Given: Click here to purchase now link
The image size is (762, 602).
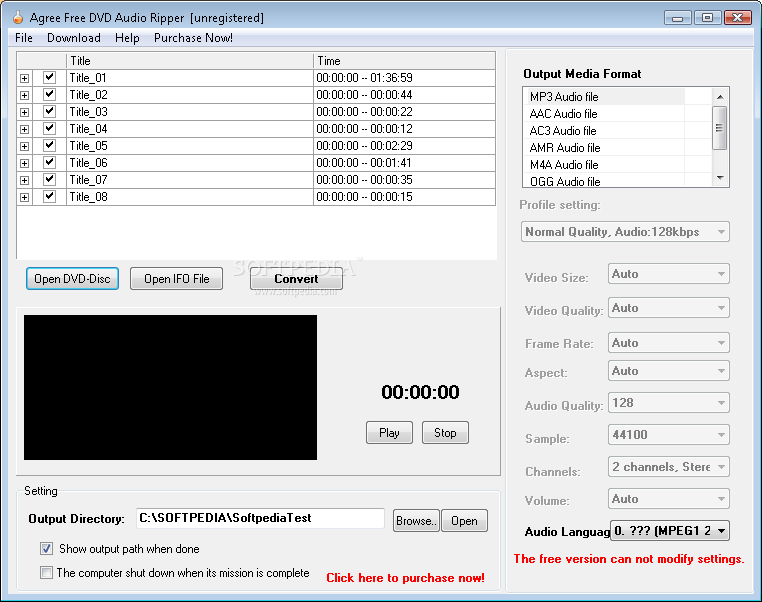Looking at the screenshot, I should [x=405, y=578].
